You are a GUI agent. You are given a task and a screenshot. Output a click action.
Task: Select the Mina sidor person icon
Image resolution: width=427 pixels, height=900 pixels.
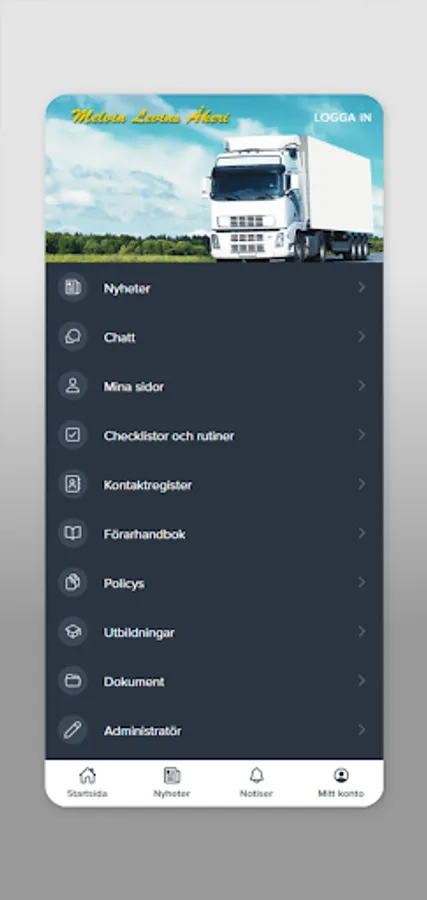pyautogui.click(x=73, y=386)
